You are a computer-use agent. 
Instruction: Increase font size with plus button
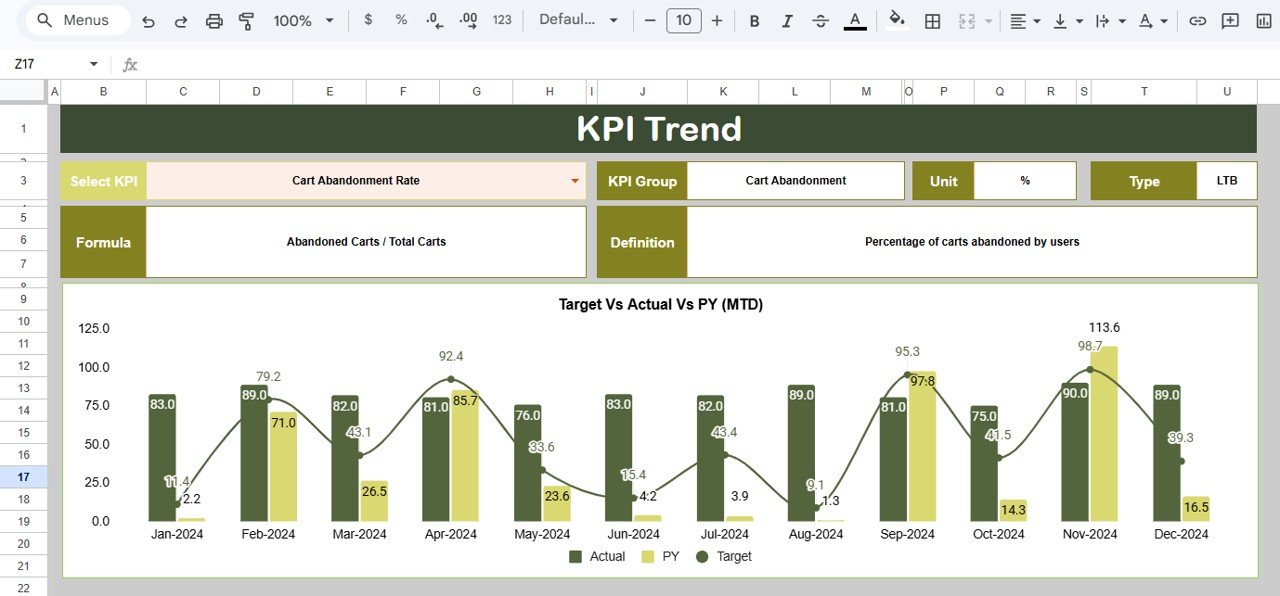coord(717,20)
